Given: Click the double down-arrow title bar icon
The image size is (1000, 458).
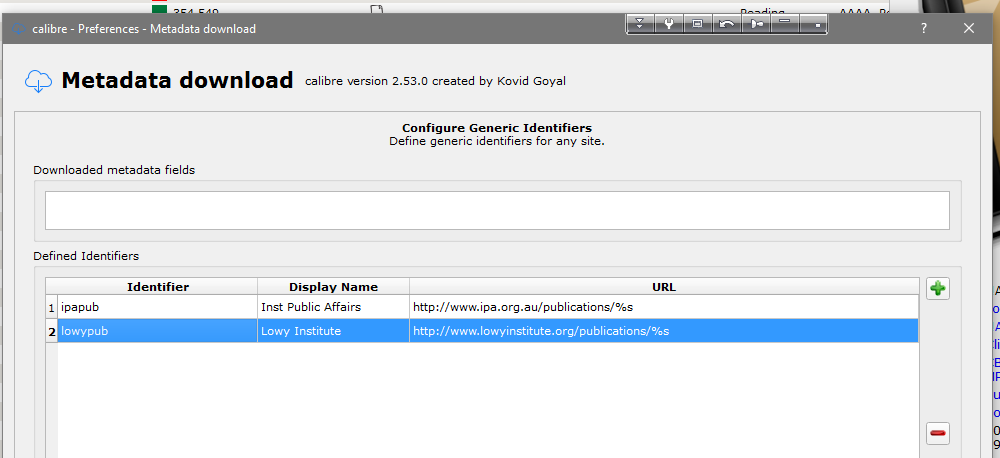Looking at the screenshot, I should [x=640, y=24].
